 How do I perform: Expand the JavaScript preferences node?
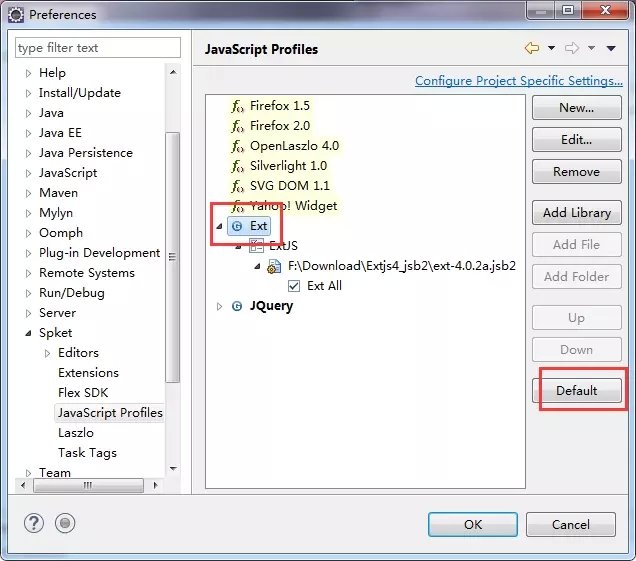pos(28,173)
